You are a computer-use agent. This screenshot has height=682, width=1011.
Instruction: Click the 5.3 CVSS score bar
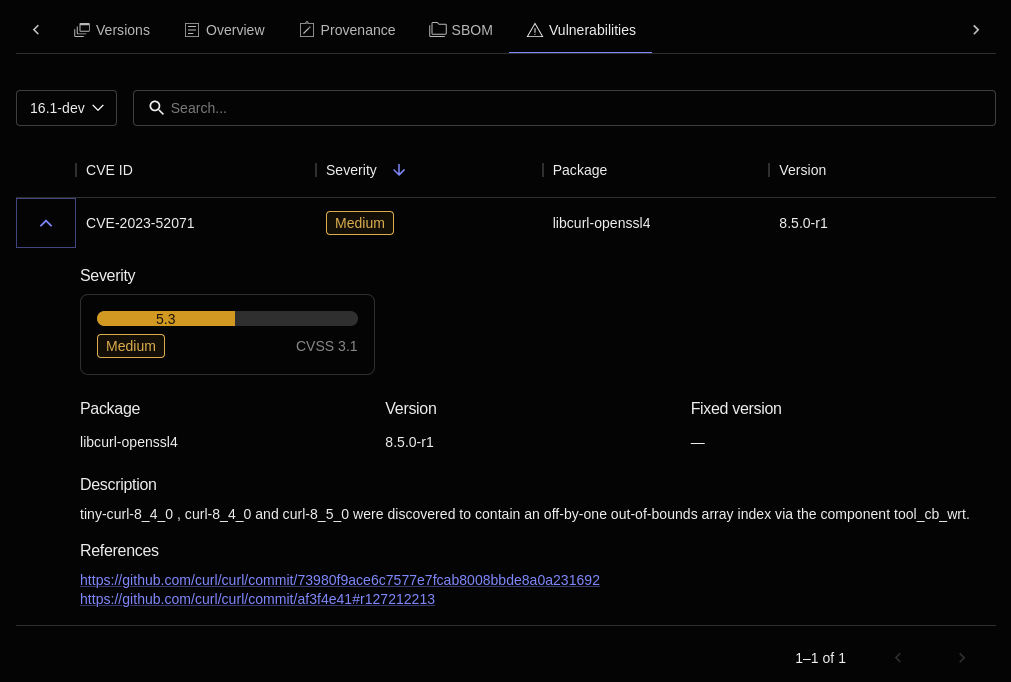pyautogui.click(x=165, y=318)
